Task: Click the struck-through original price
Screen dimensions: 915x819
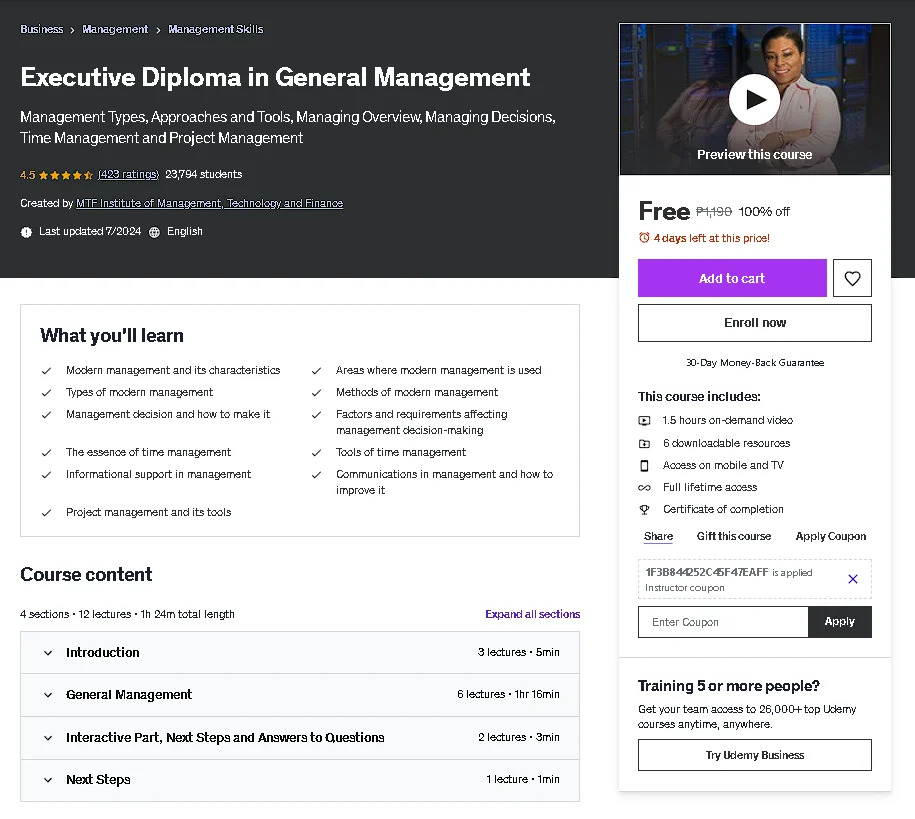Action: 714,211
